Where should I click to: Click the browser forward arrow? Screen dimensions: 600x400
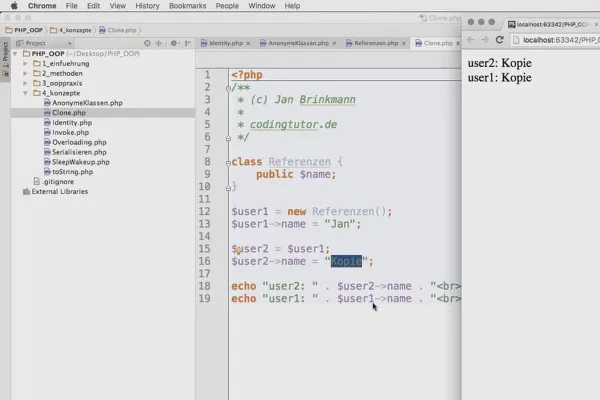[x=485, y=40]
